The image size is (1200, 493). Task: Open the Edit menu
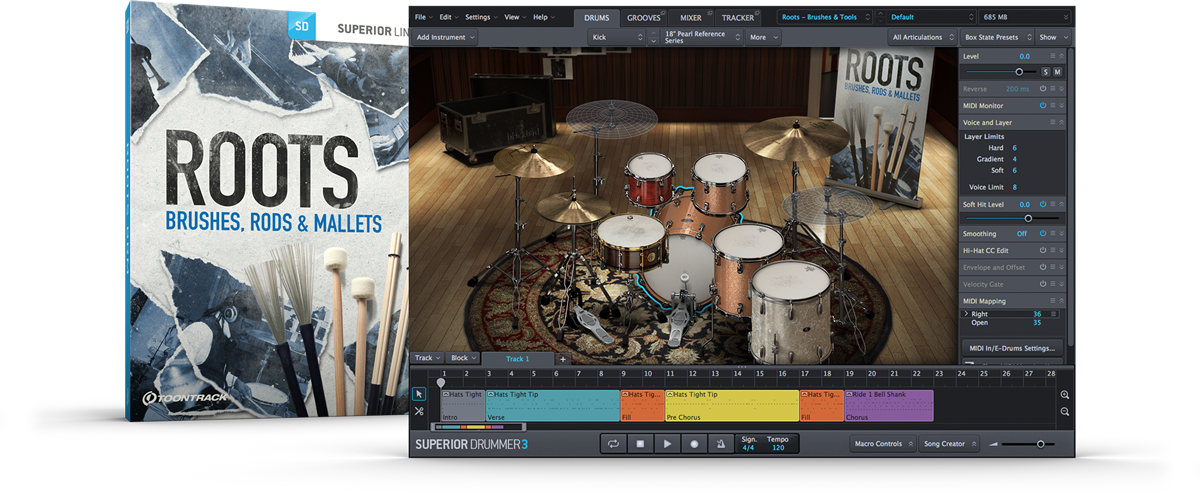coord(448,17)
